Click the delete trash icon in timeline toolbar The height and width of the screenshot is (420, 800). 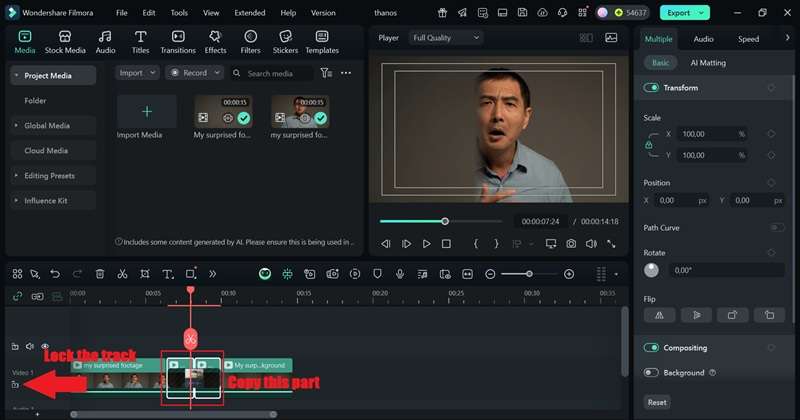[x=100, y=274]
